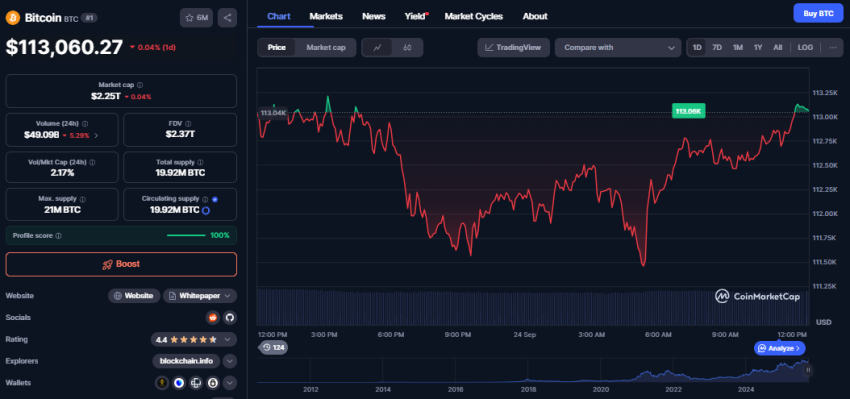Click info icon beside Circulating supply
Image resolution: width=850 pixels, height=399 pixels.
point(205,199)
